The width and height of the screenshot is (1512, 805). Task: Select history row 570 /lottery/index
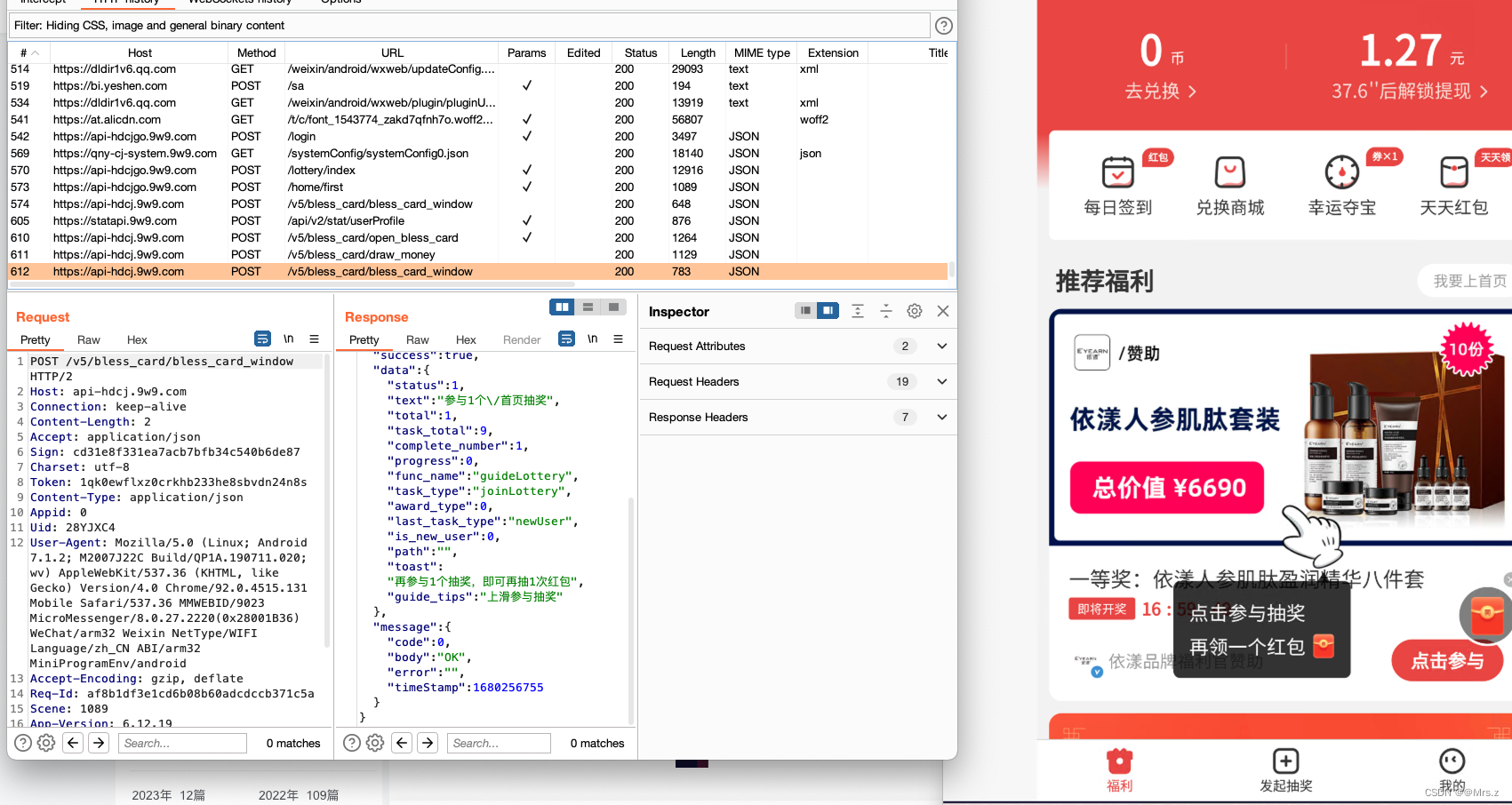point(478,170)
